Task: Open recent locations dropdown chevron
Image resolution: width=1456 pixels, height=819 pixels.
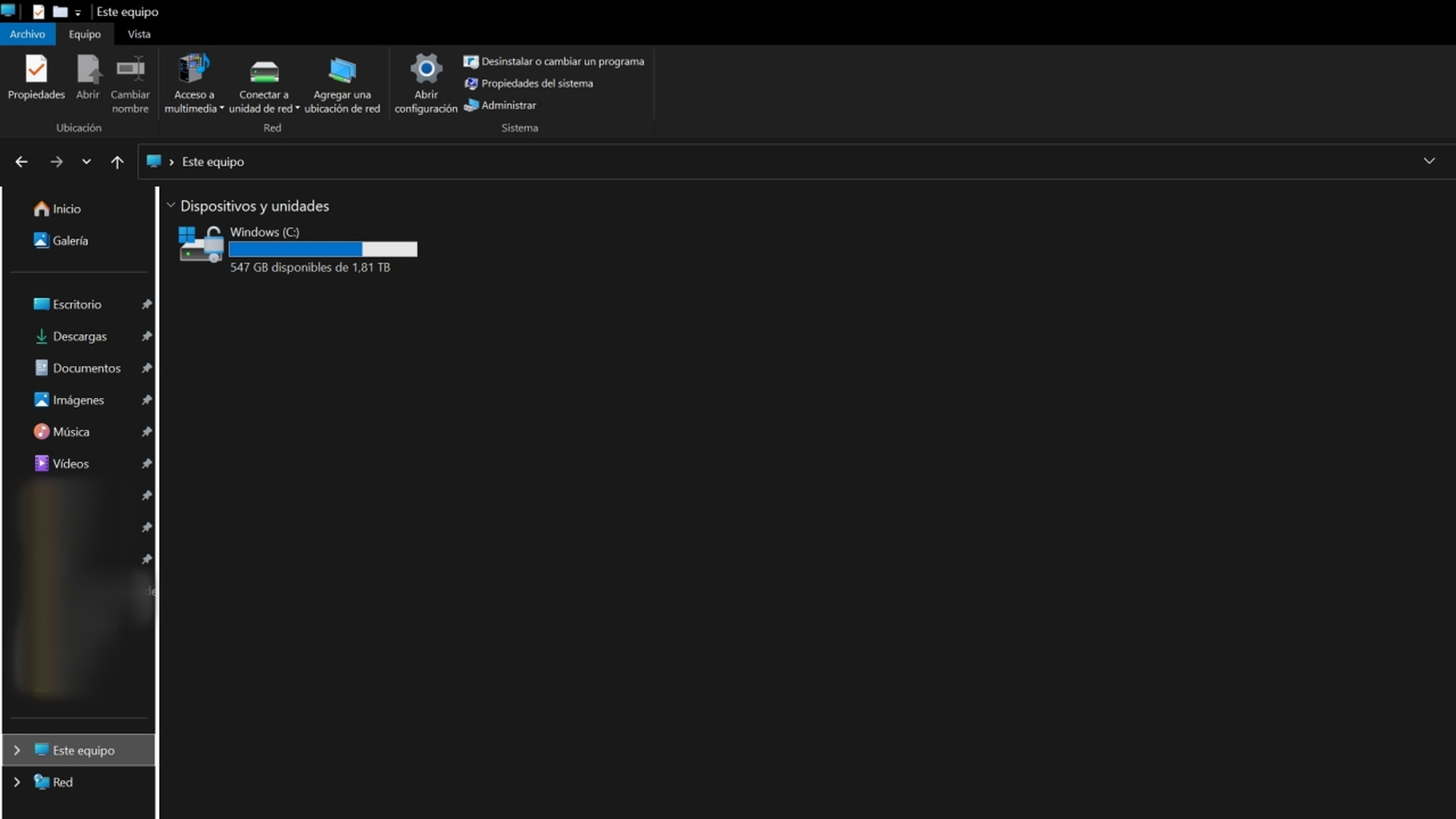Action: [x=86, y=162]
